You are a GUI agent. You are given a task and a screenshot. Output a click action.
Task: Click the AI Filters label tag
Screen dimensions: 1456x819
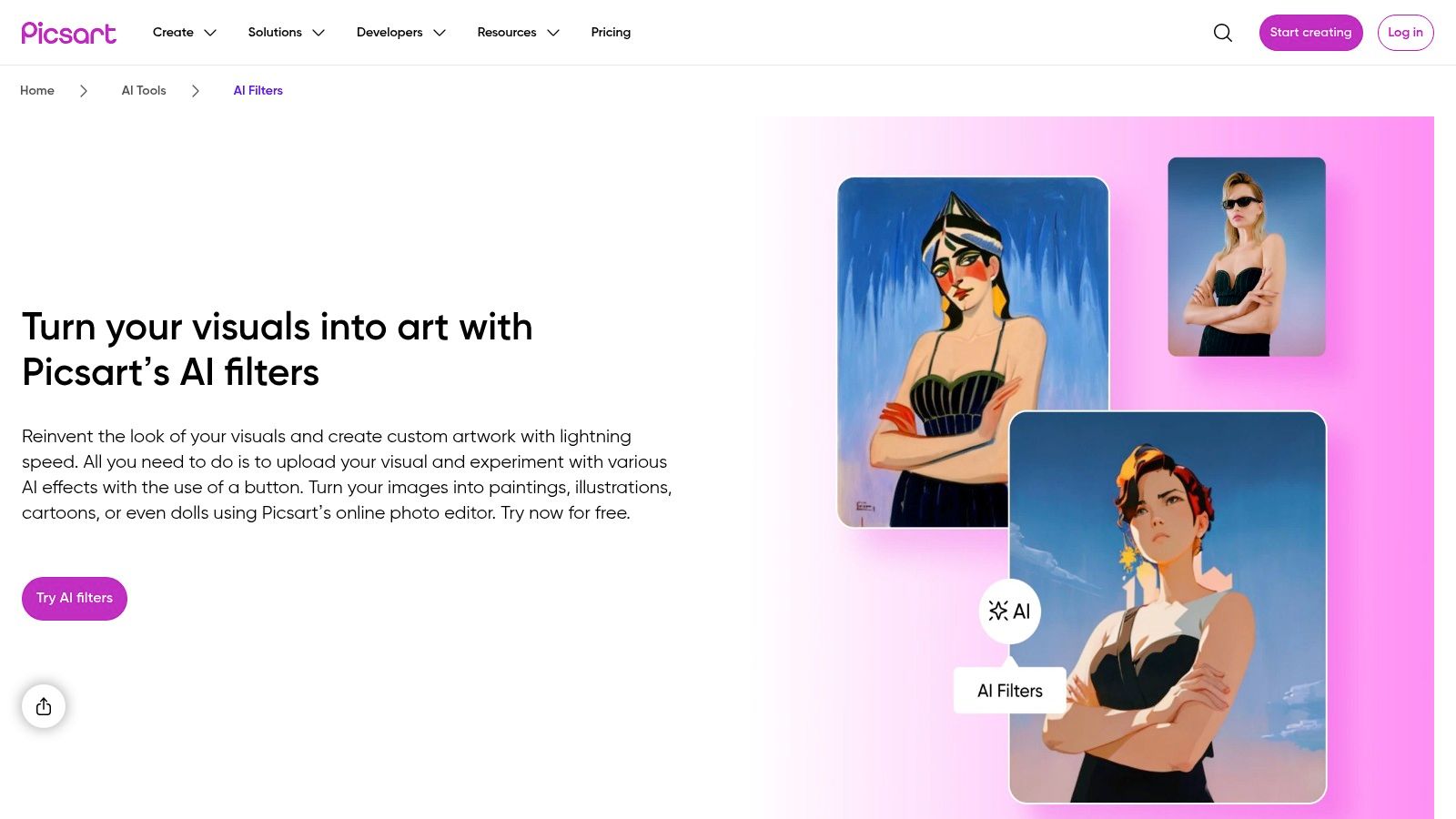pyautogui.click(x=1010, y=691)
